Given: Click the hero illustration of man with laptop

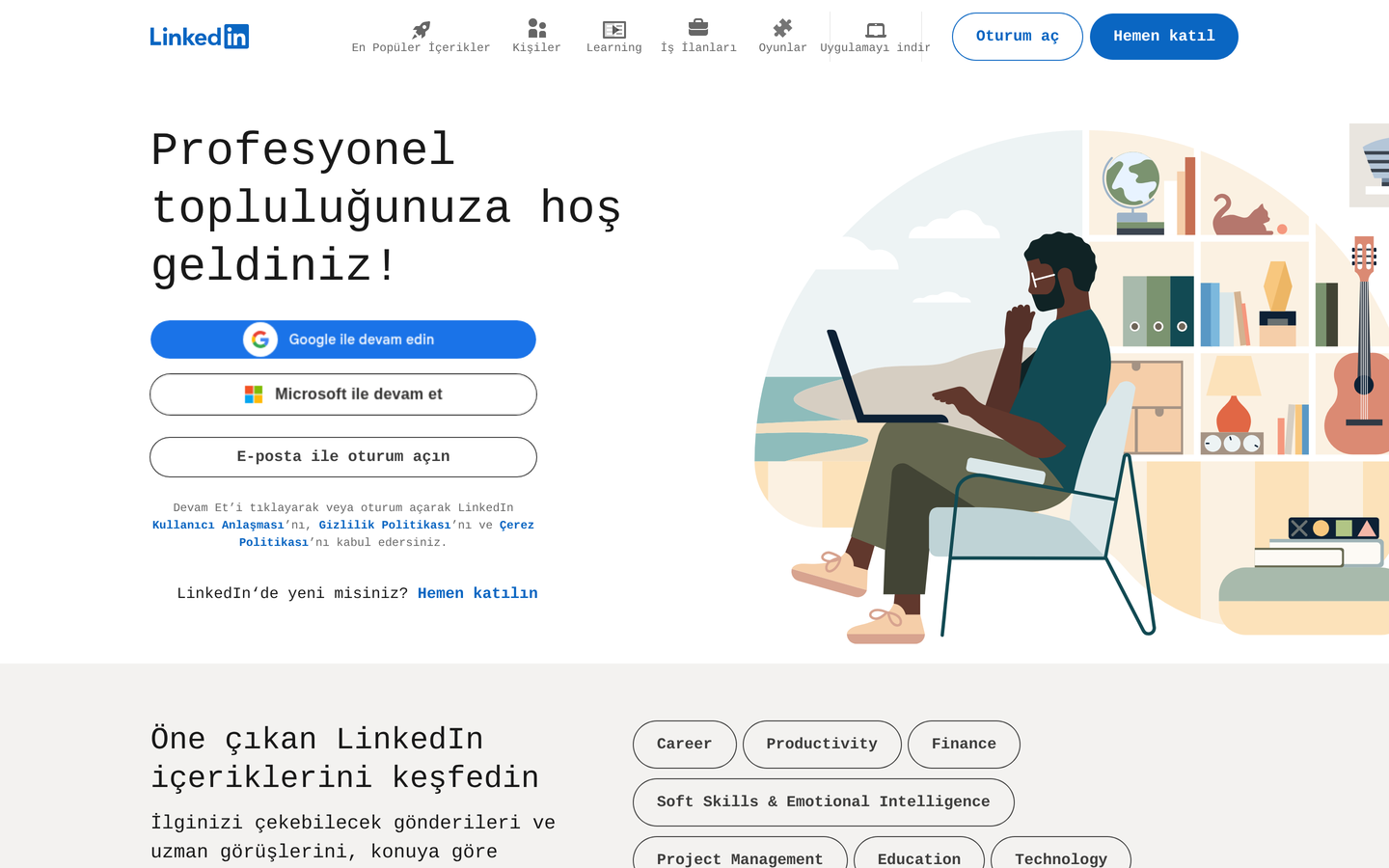Looking at the screenshot, I should 1071,386.
